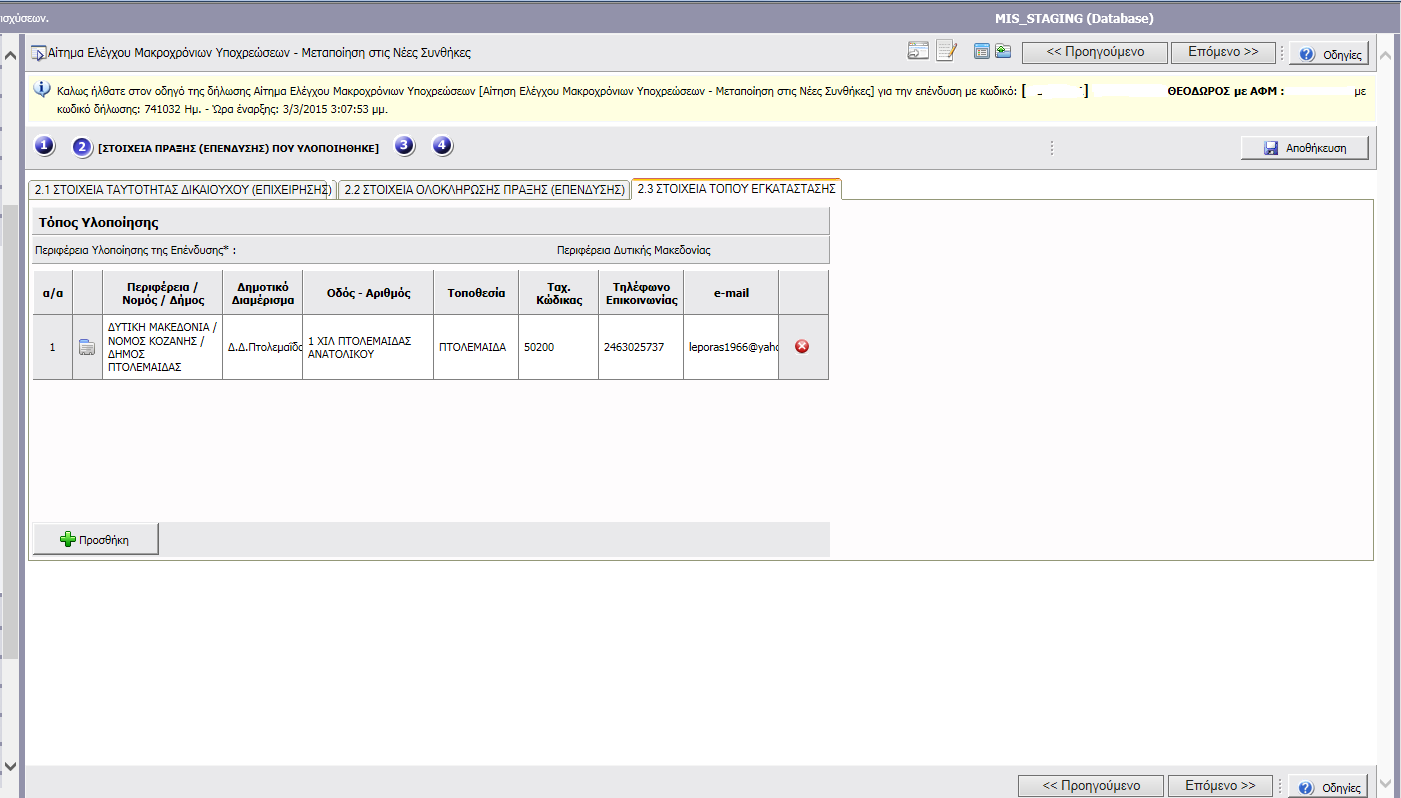Go to wizard step 1 circle
Viewport: 1401px width, 798px height.
pos(44,146)
